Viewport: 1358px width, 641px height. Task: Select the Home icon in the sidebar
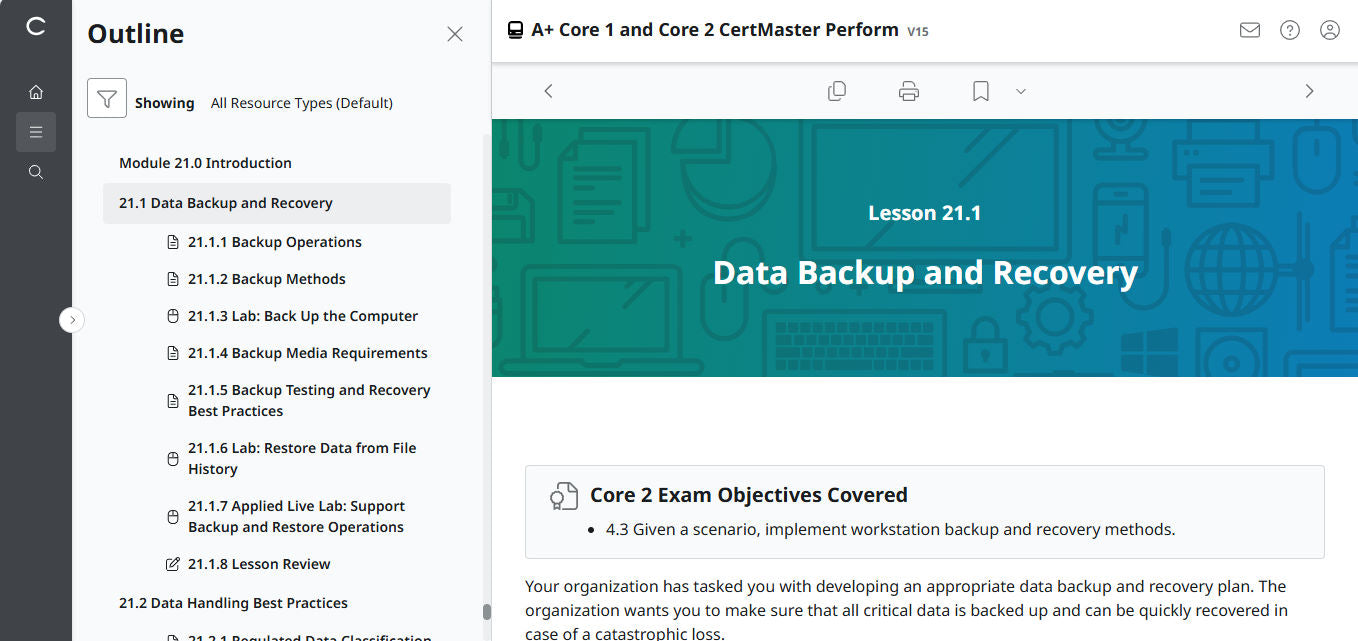(x=36, y=91)
